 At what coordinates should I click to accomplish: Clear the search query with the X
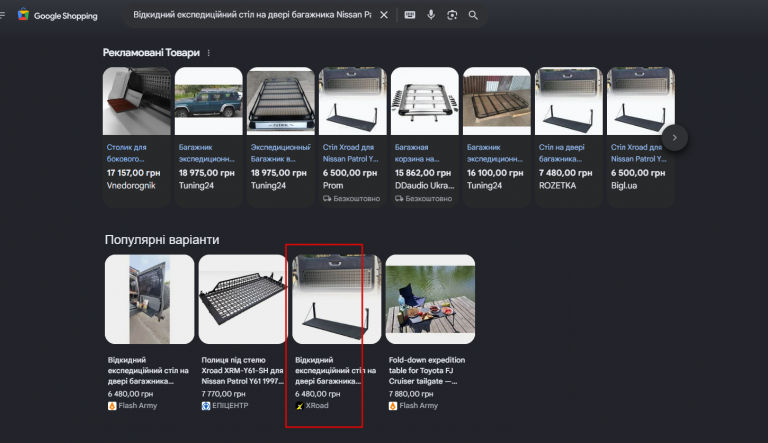click(x=384, y=15)
